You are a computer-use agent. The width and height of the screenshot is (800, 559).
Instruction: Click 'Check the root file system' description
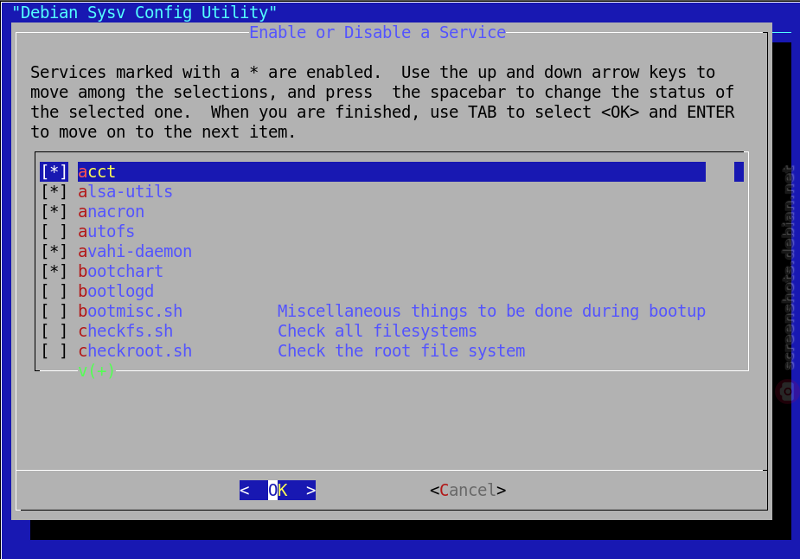[x=401, y=351]
